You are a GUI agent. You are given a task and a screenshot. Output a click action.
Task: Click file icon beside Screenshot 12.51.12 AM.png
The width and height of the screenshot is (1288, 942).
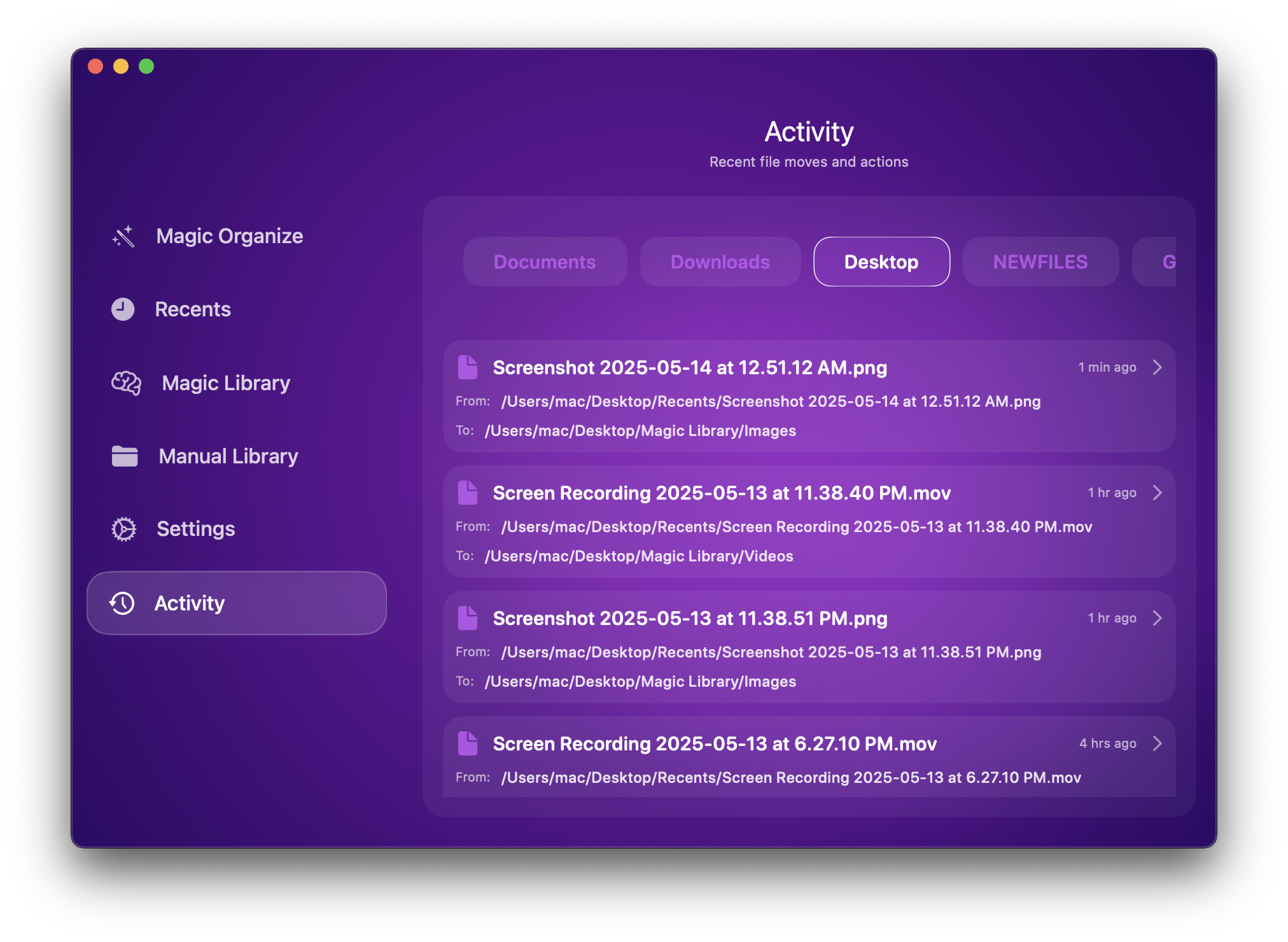point(468,367)
